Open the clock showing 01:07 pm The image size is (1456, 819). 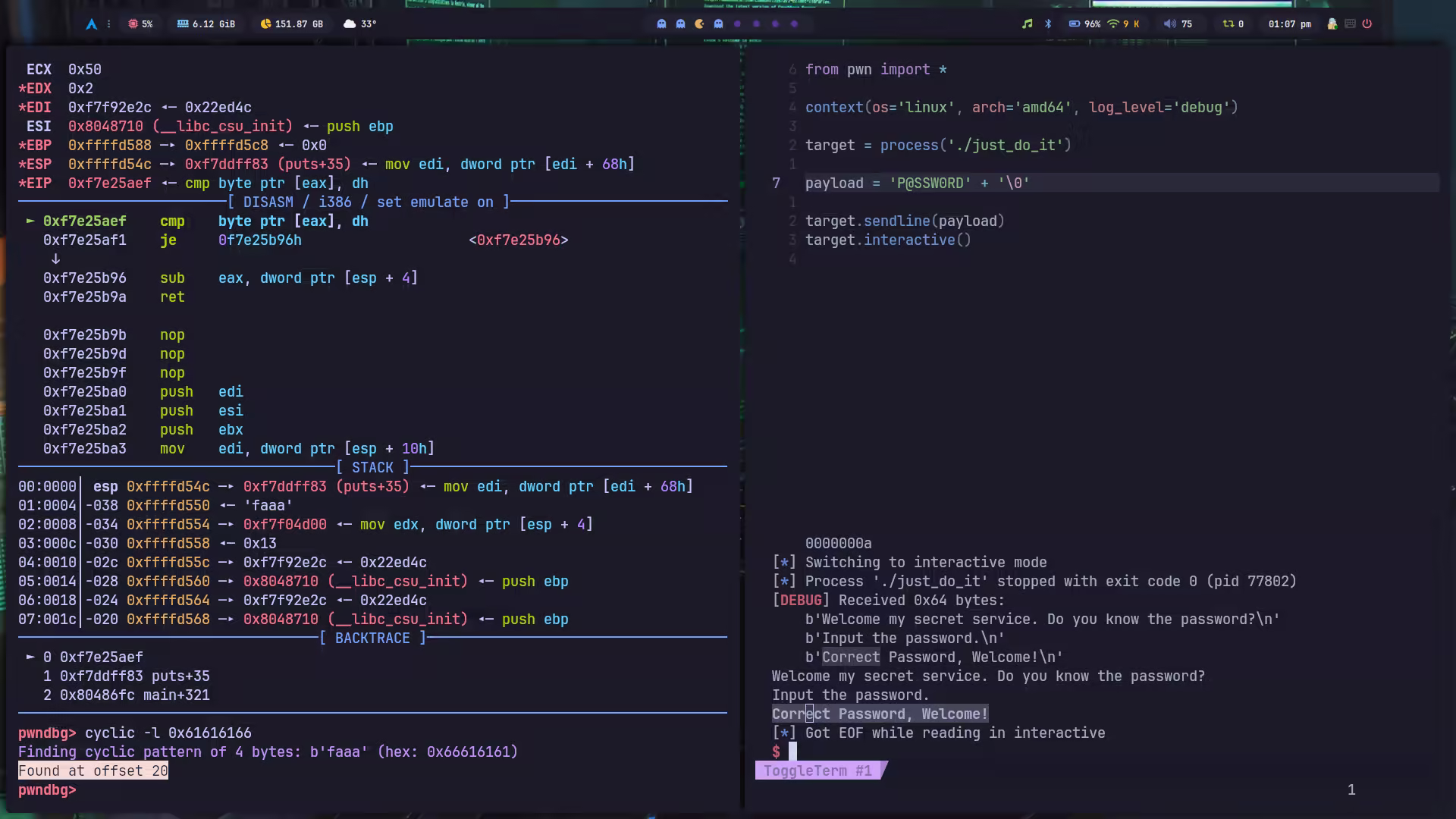[1289, 24]
